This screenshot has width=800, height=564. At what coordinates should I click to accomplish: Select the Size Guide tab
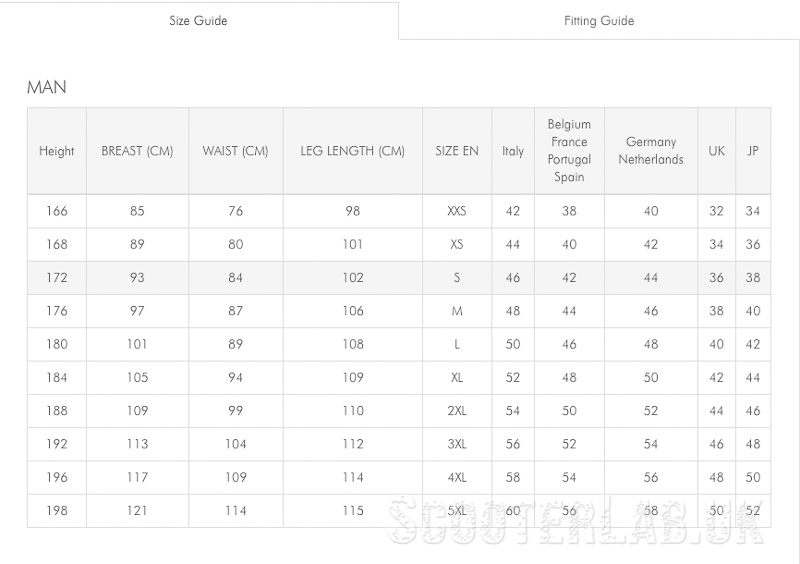click(x=198, y=21)
